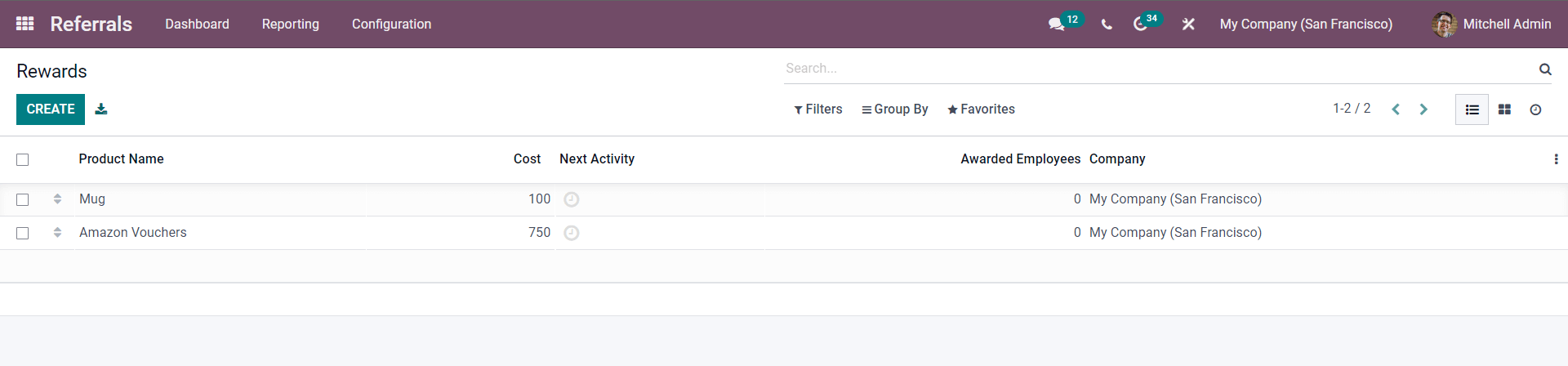This screenshot has width=1568, height=366.
Task: Tick the Mug row checkbox
Action: pyautogui.click(x=23, y=199)
